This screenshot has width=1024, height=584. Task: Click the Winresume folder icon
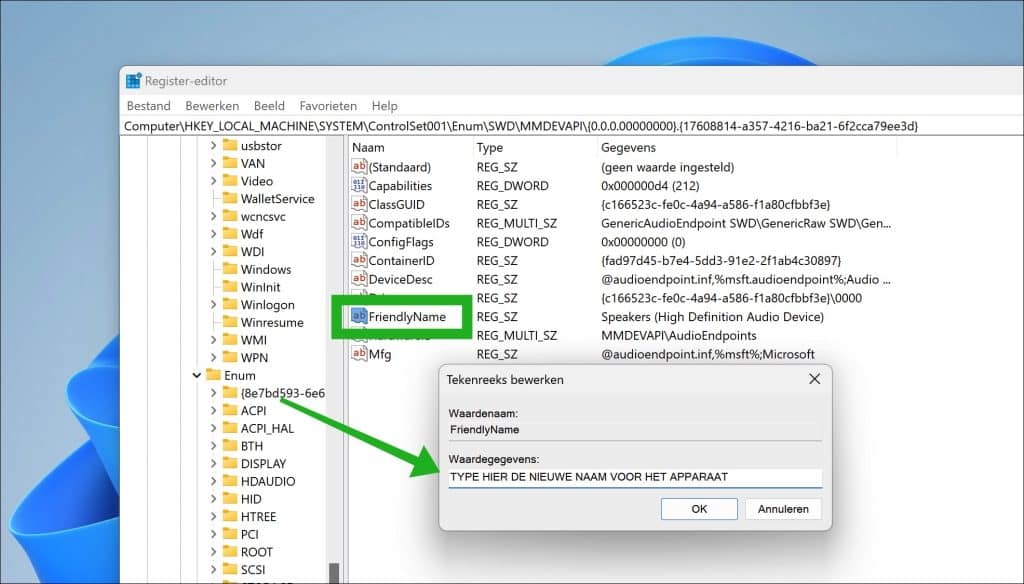[230, 321]
